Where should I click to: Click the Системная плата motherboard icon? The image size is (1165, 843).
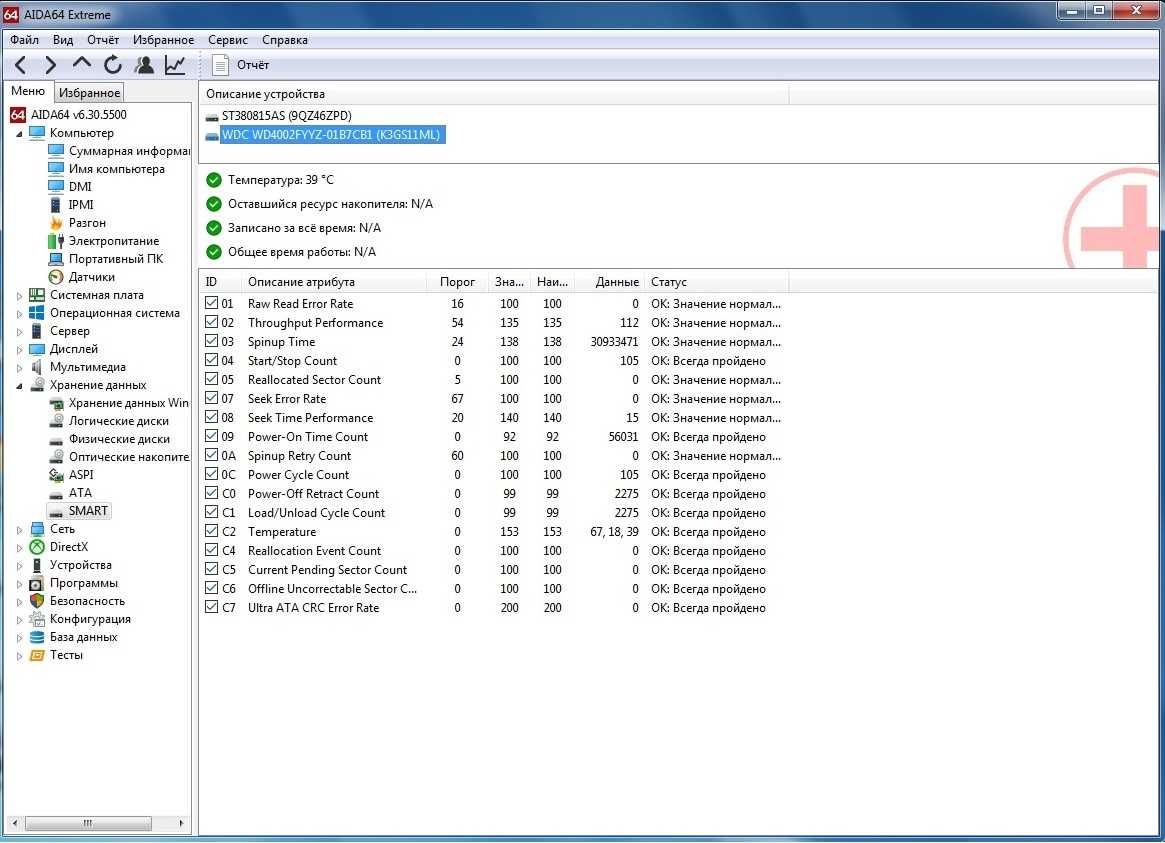point(37,295)
